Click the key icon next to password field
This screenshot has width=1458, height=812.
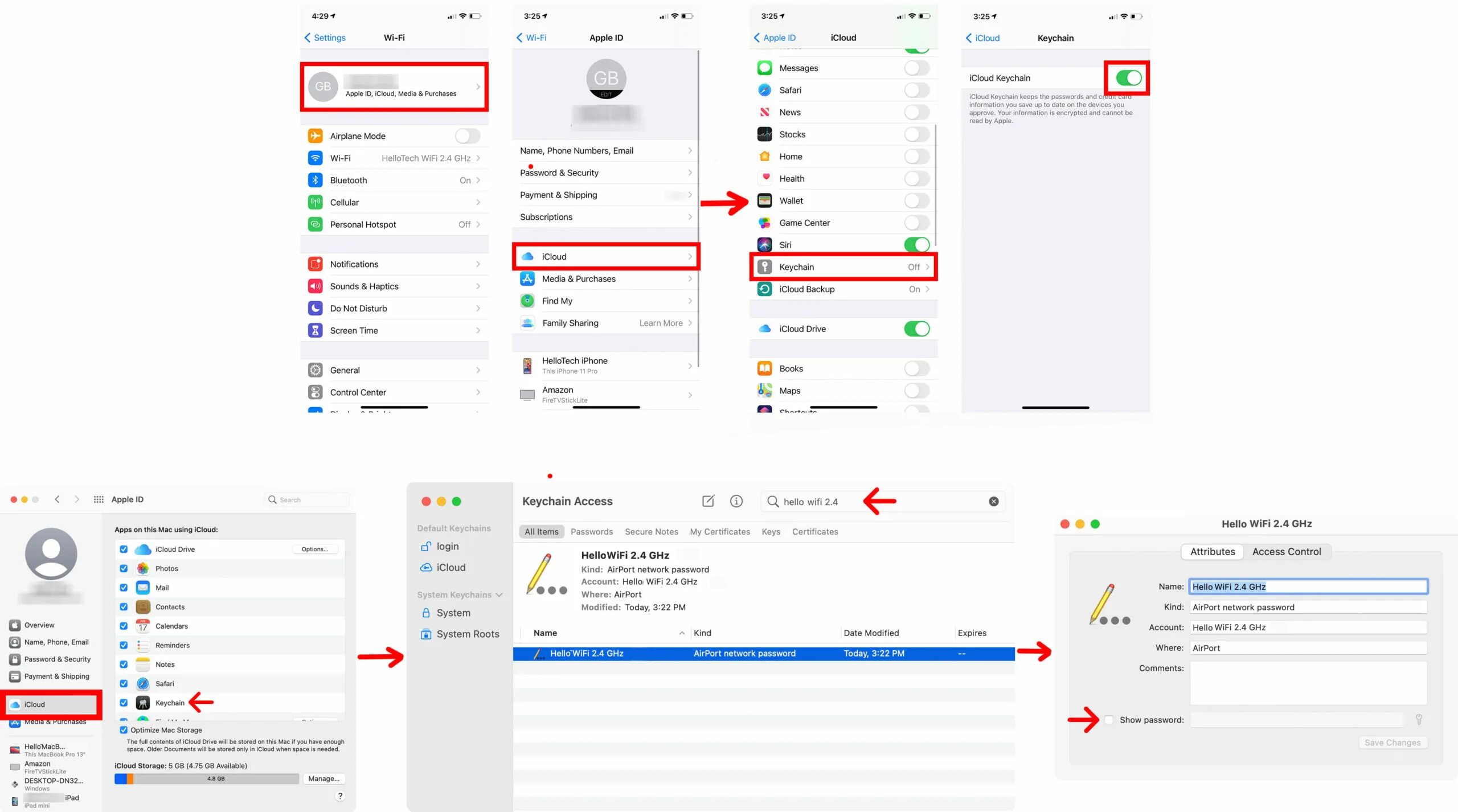(x=1419, y=720)
